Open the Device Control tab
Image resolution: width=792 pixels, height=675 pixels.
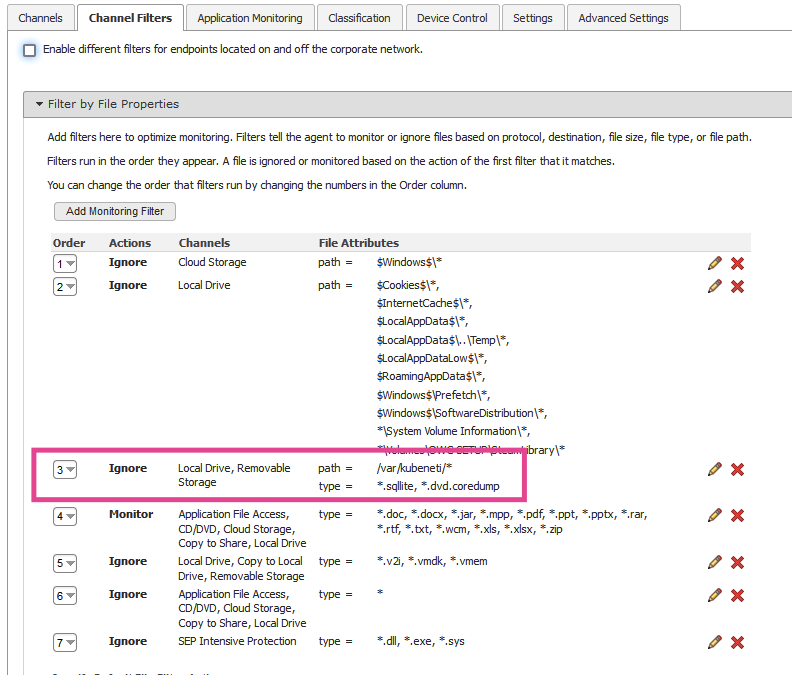click(x=452, y=18)
